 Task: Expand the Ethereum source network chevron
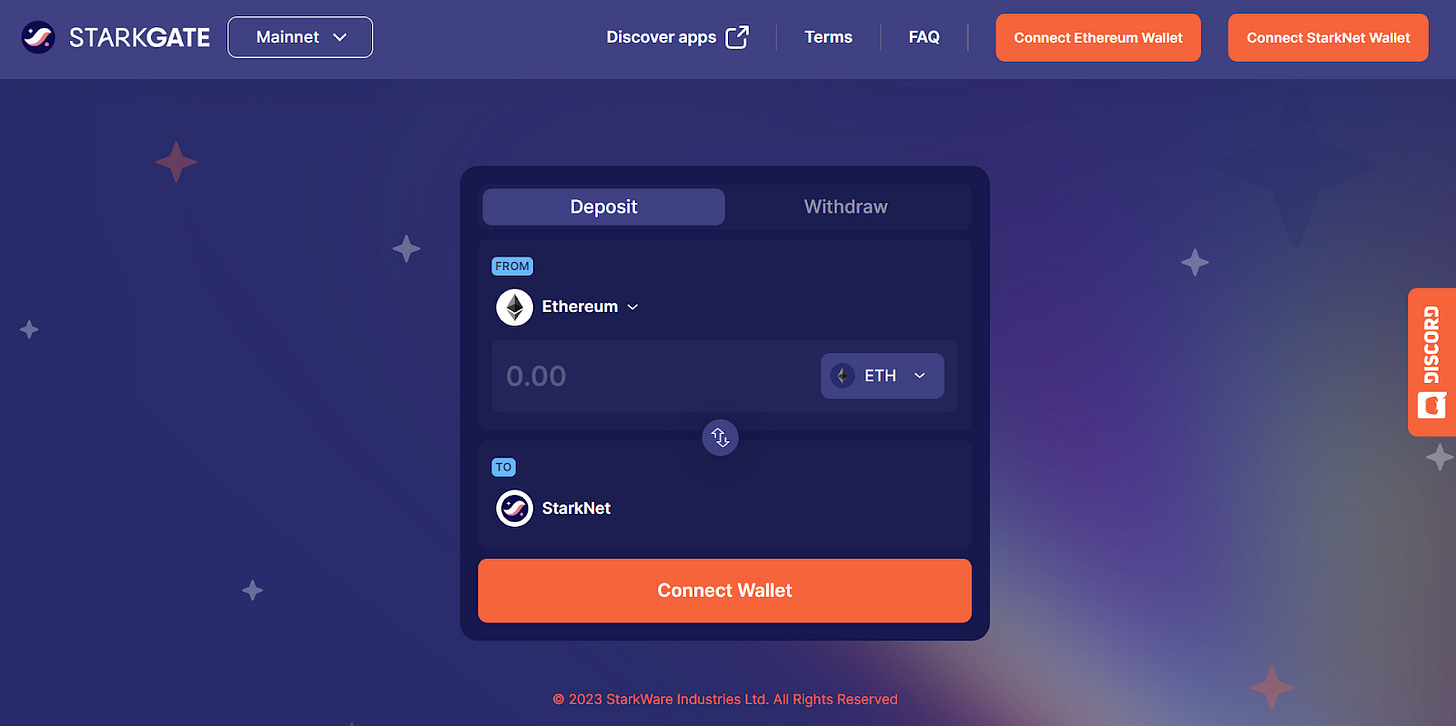click(632, 307)
